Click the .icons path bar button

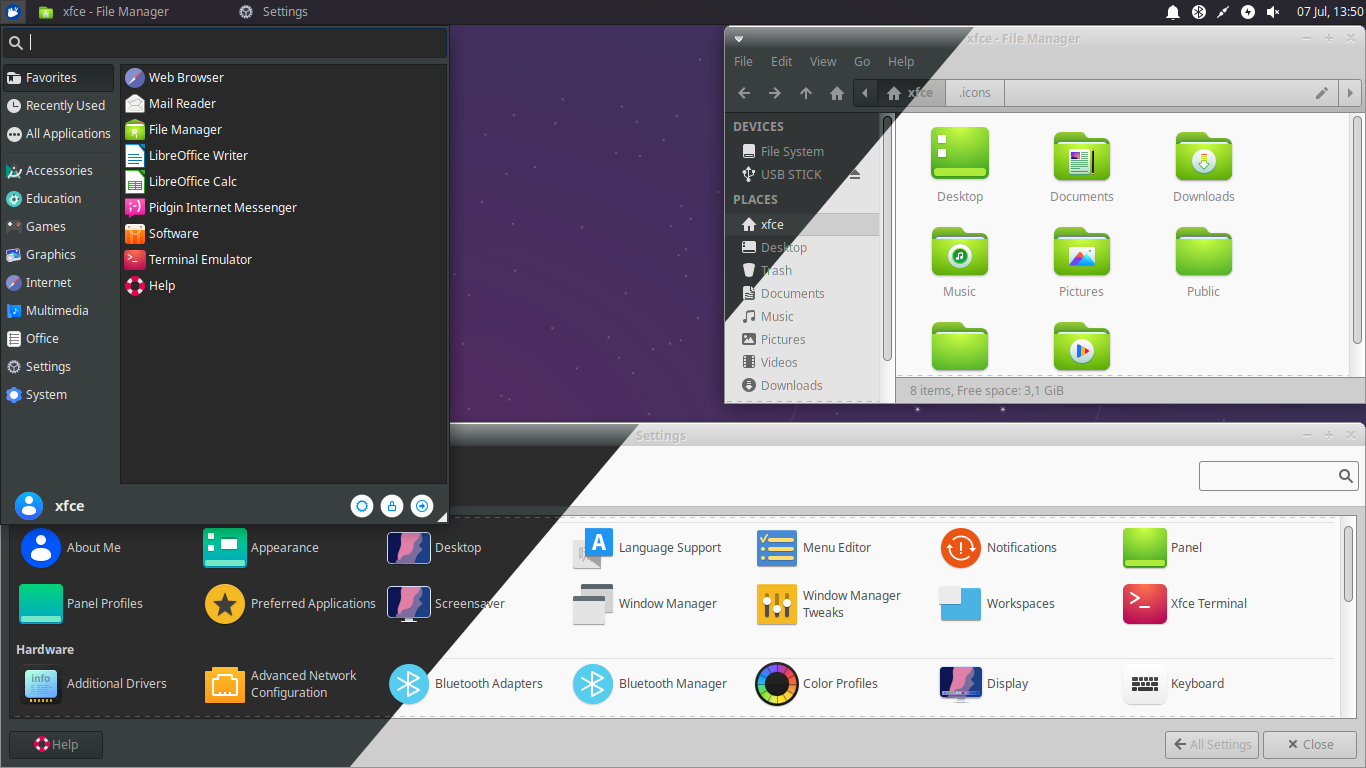pos(974,93)
